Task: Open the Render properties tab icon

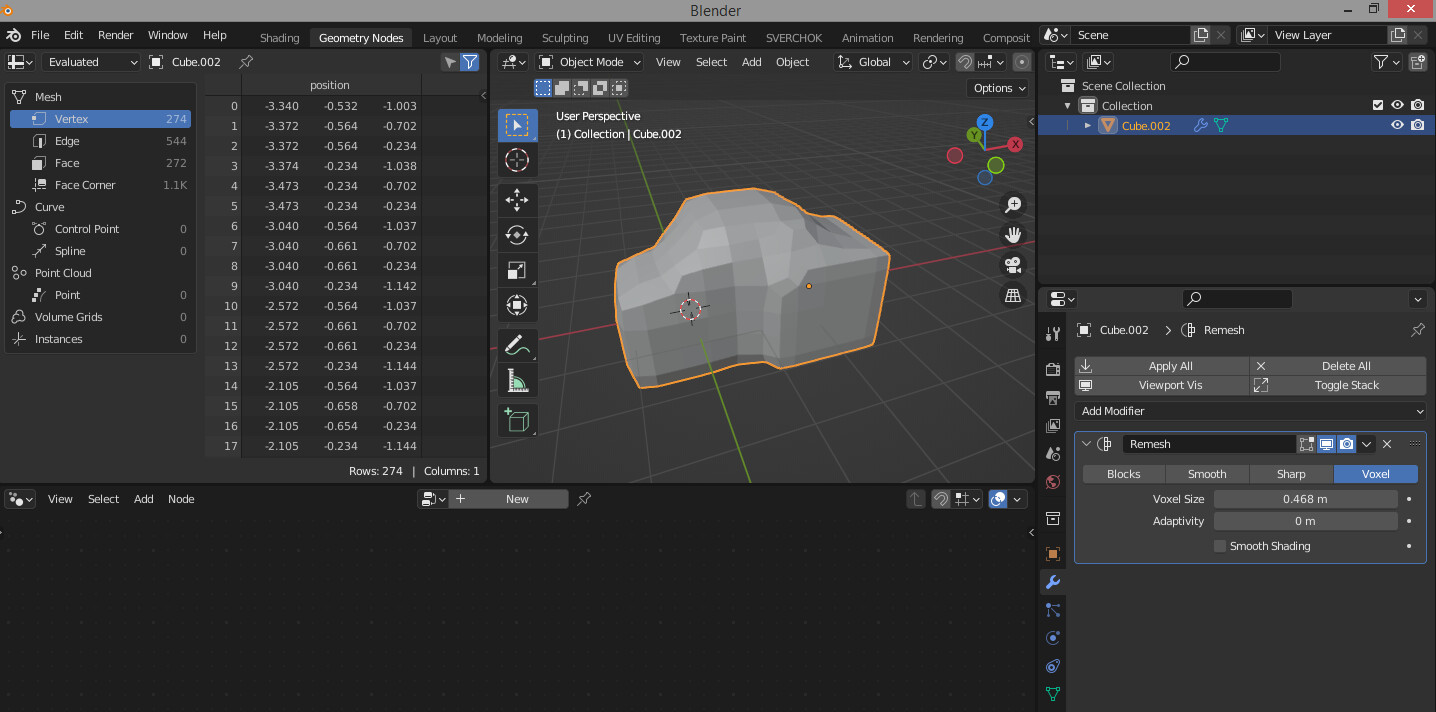Action: tap(1052, 369)
